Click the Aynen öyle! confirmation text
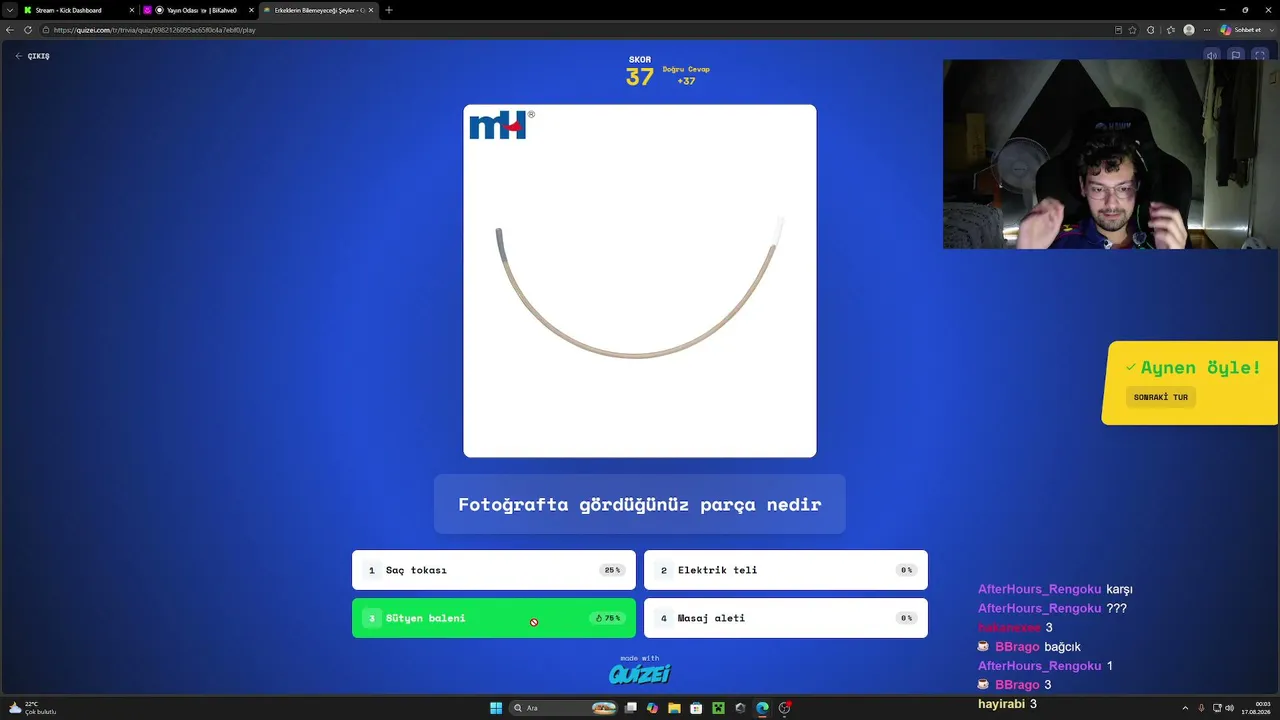 pos(1200,367)
